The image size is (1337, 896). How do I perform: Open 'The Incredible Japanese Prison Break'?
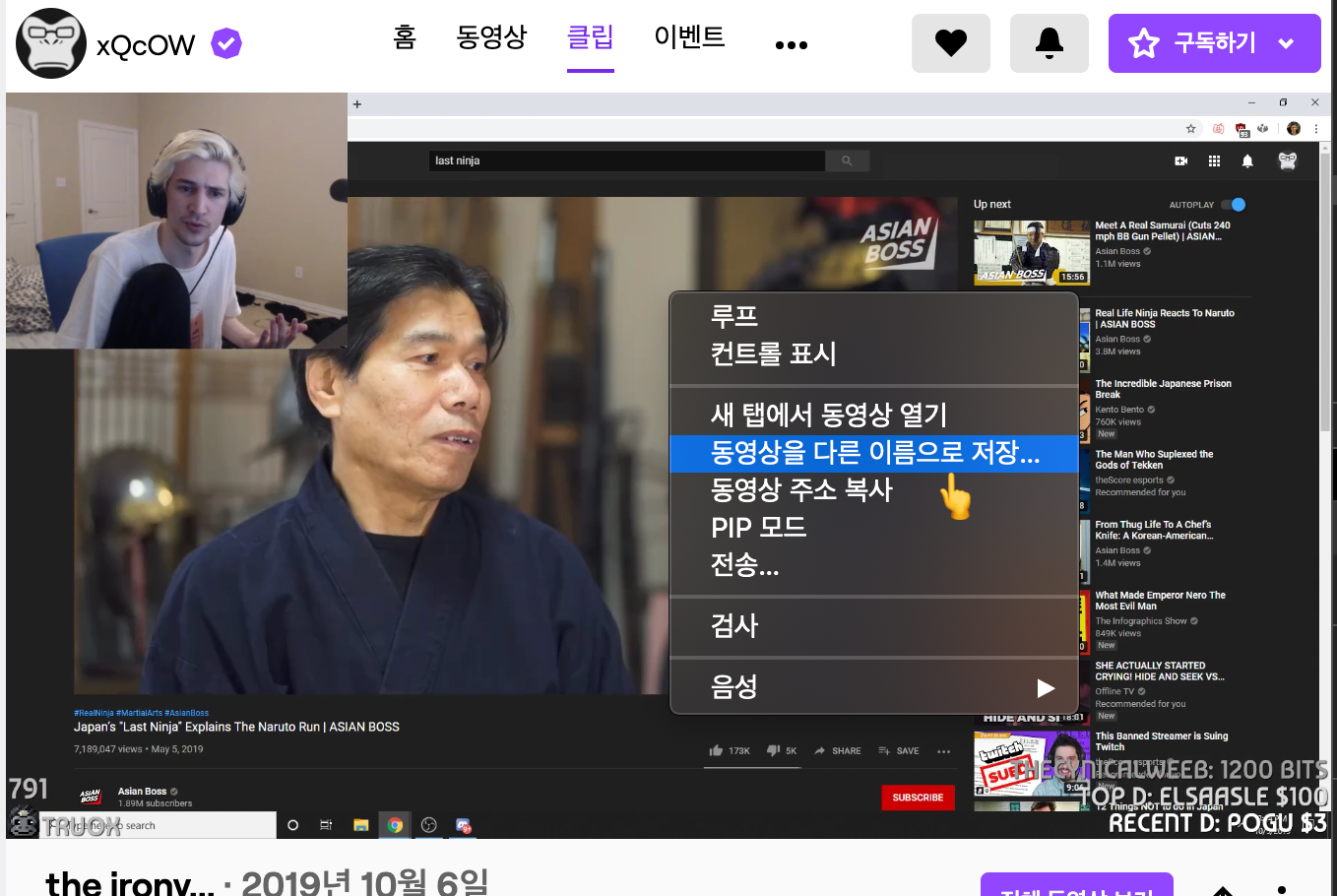[x=1163, y=389]
